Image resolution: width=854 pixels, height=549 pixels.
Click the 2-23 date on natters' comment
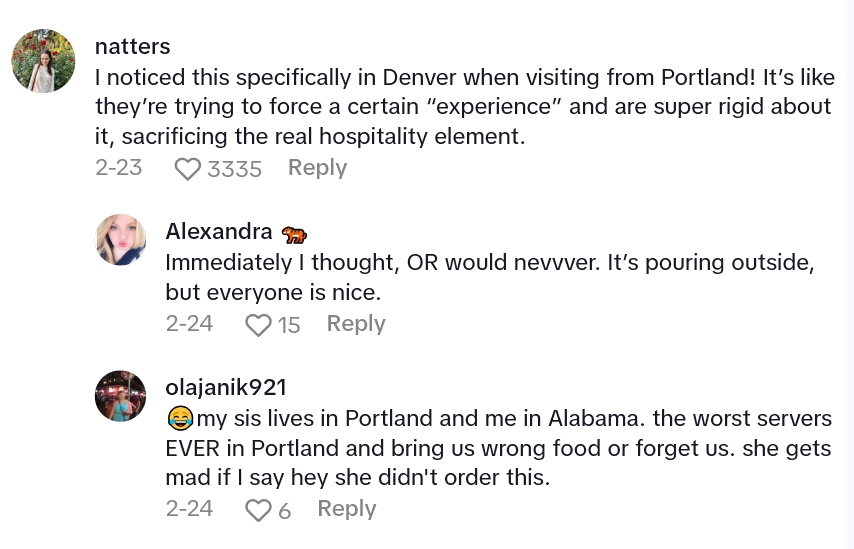pos(119,168)
